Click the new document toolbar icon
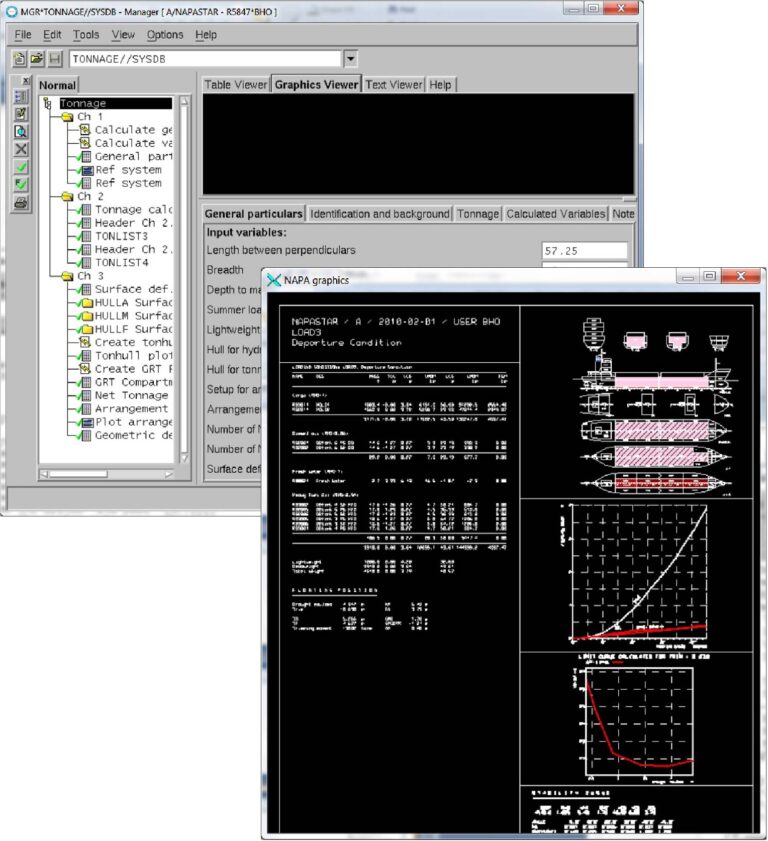Screen dimensions: 768x841 (x=19, y=58)
